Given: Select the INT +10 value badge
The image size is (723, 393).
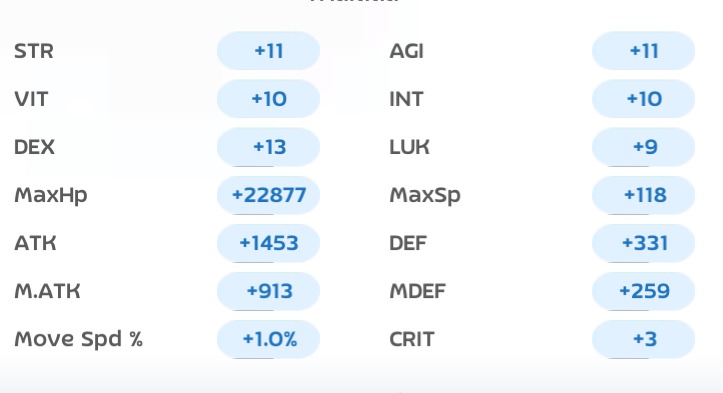Looking at the screenshot, I should [644, 99].
